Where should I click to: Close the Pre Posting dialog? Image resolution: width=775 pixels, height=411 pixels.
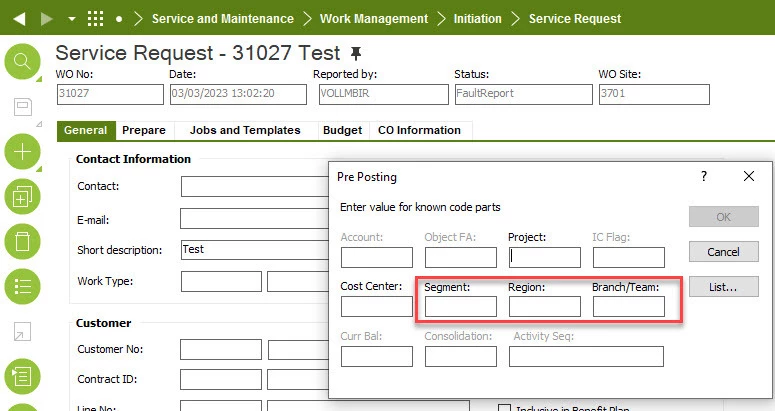coord(749,176)
